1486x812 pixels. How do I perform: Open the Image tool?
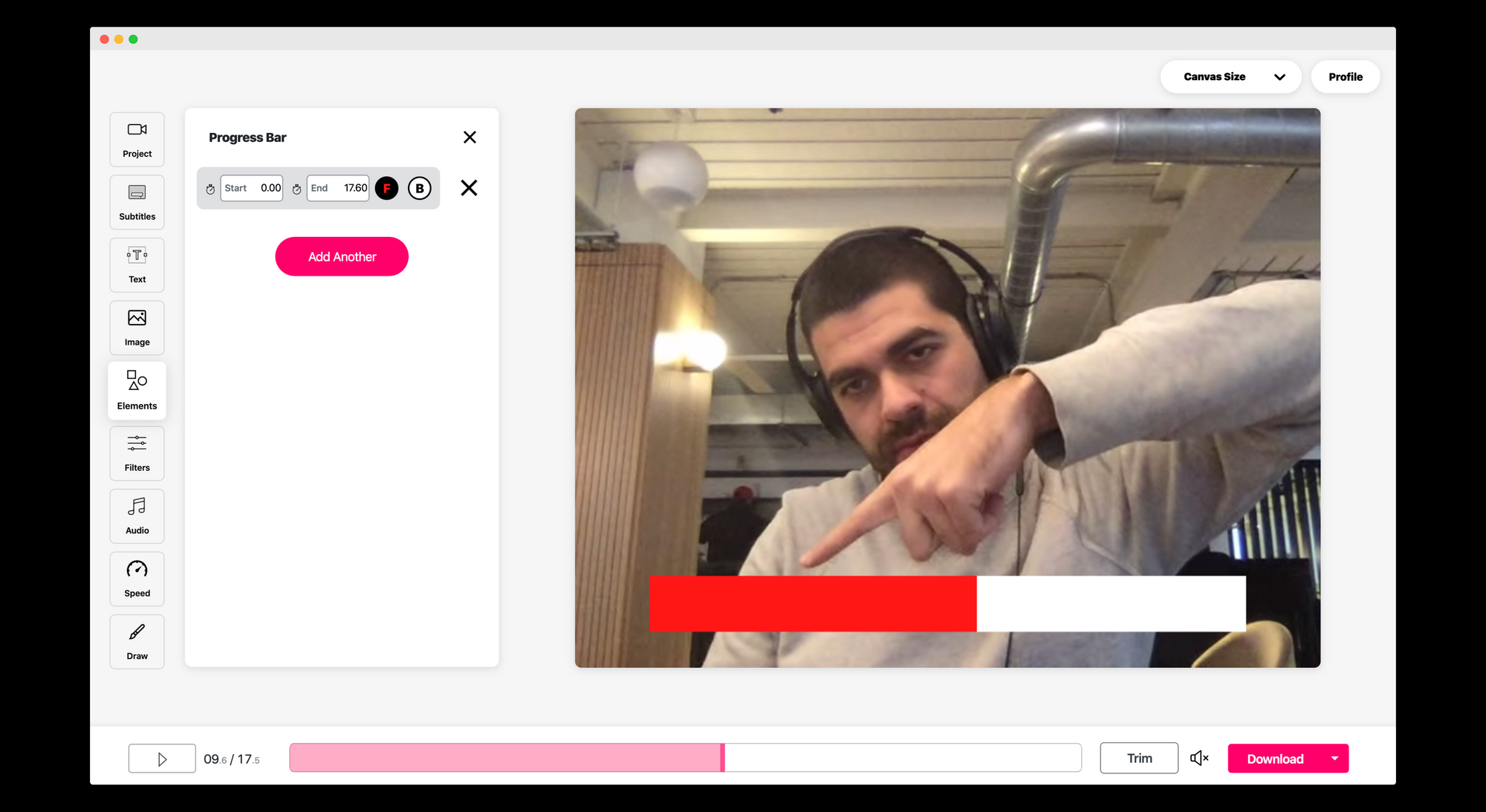[x=137, y=328]
